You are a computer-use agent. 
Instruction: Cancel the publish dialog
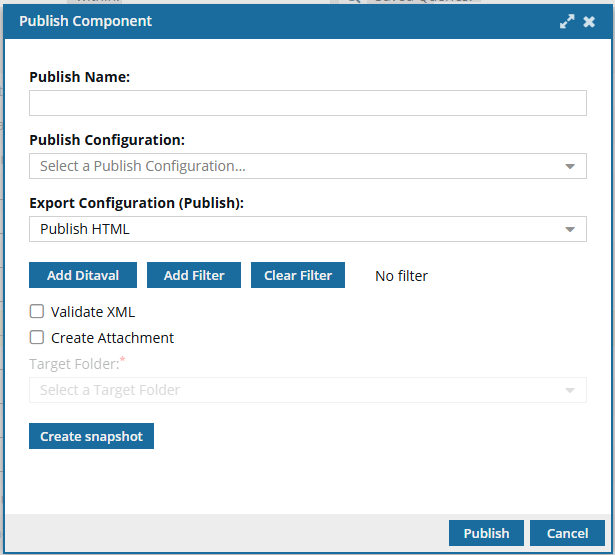(x=567, y=533)
